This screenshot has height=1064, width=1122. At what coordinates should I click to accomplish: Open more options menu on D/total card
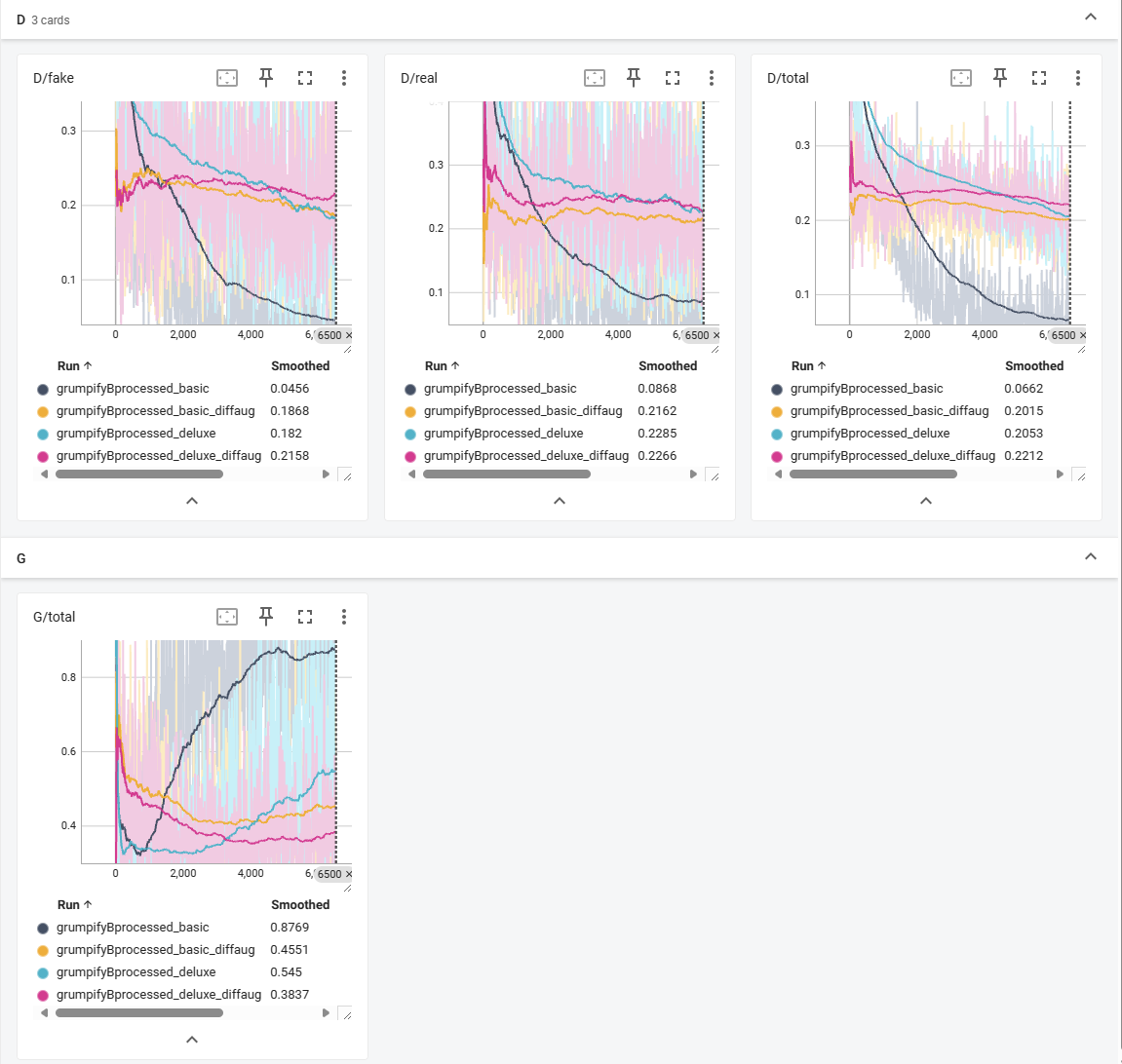1077,78
